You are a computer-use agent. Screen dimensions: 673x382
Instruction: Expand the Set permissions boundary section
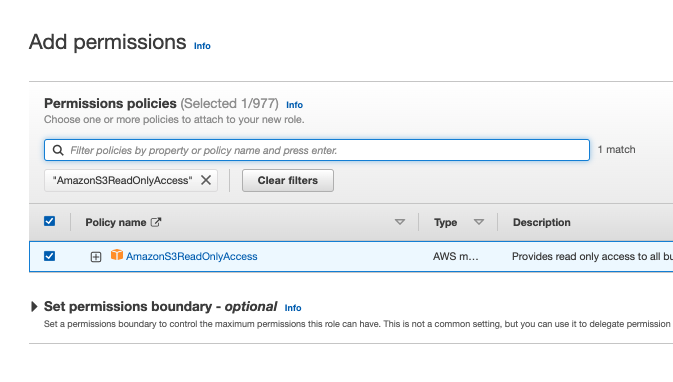tap(34, 306)
